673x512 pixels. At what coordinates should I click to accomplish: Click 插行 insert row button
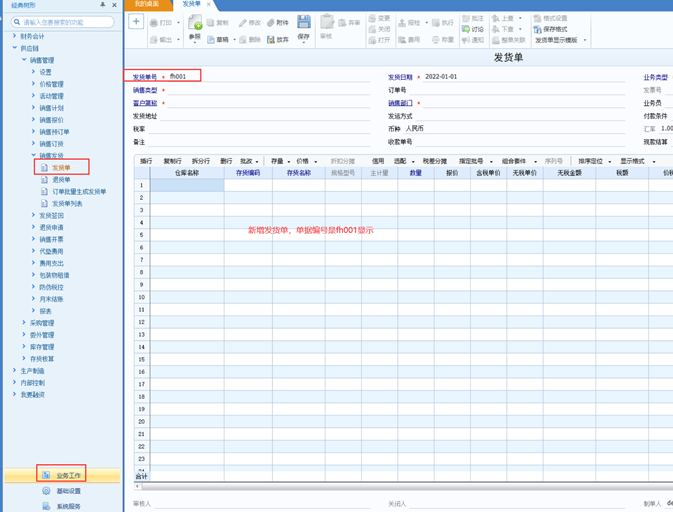tap(146, 161)
